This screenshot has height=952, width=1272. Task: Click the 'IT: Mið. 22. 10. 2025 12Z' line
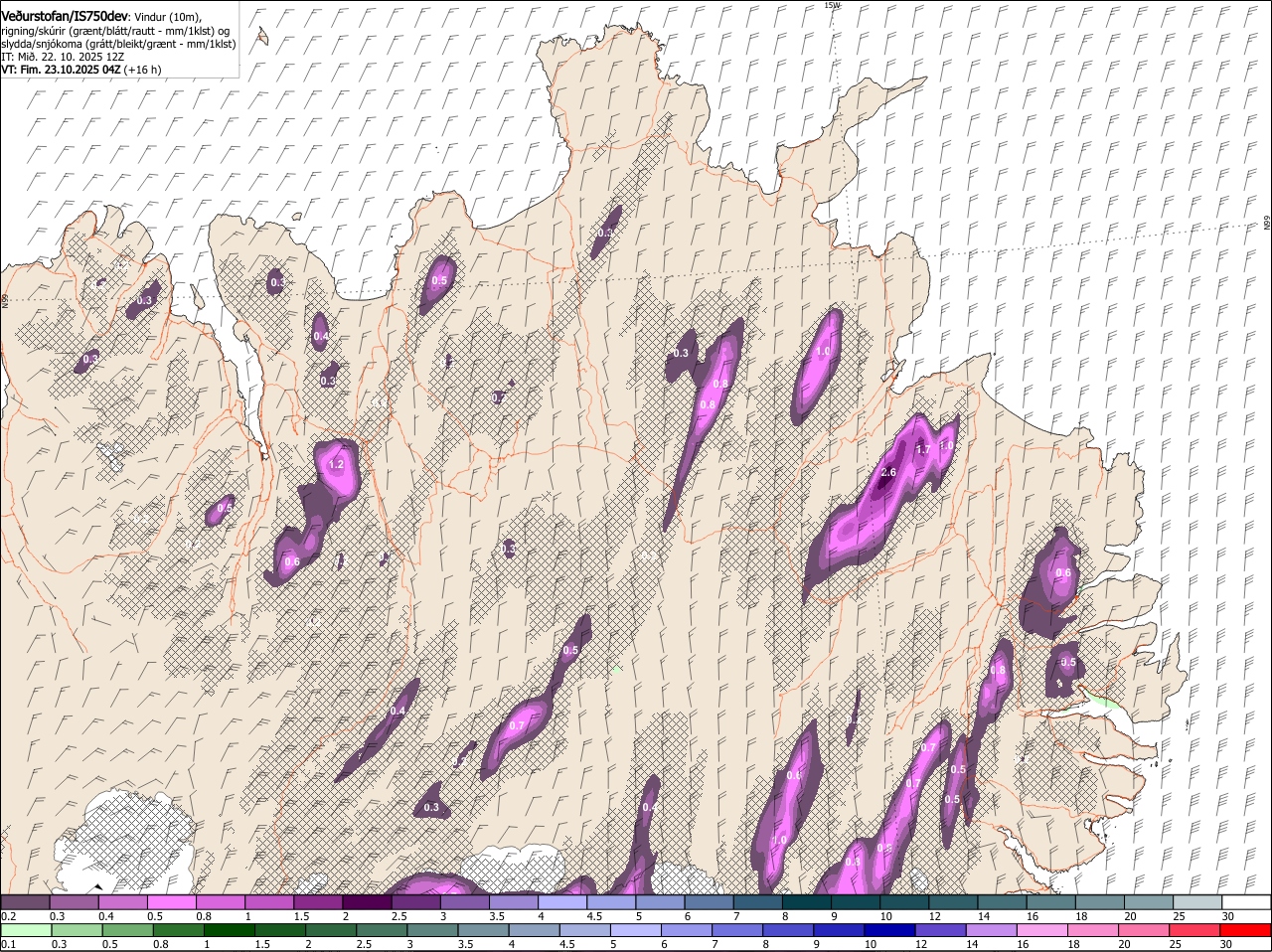(63, 58)
